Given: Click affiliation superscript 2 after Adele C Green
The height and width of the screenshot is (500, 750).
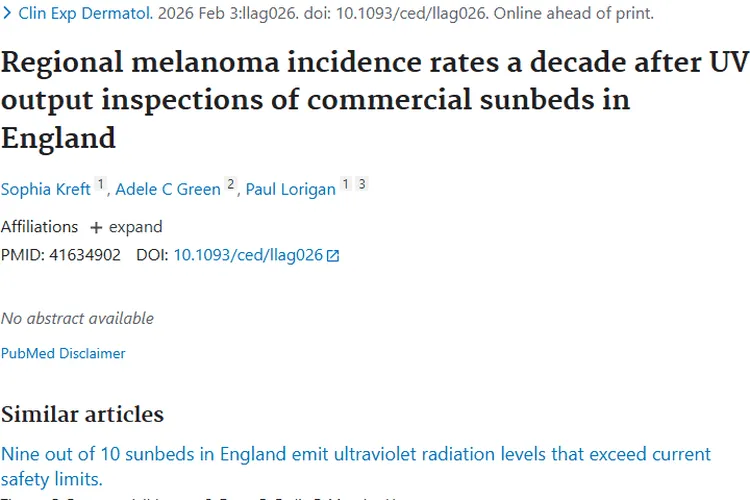Looking at the screenshot, I should (231, 185).
